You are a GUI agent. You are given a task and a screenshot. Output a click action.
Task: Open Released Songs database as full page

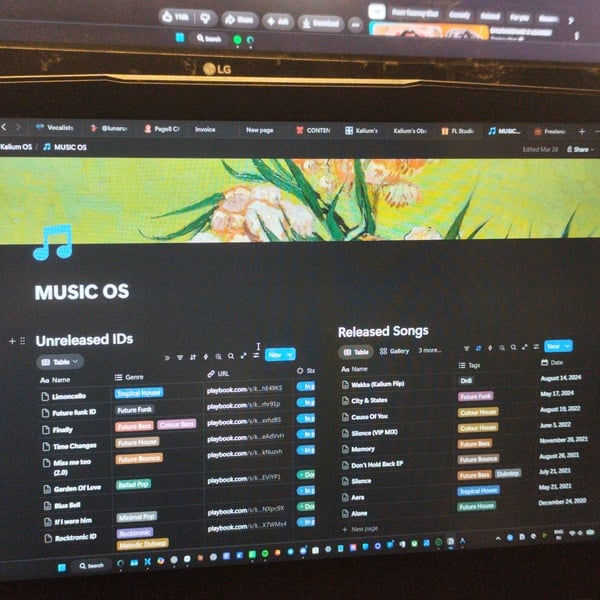pos(525,347)
